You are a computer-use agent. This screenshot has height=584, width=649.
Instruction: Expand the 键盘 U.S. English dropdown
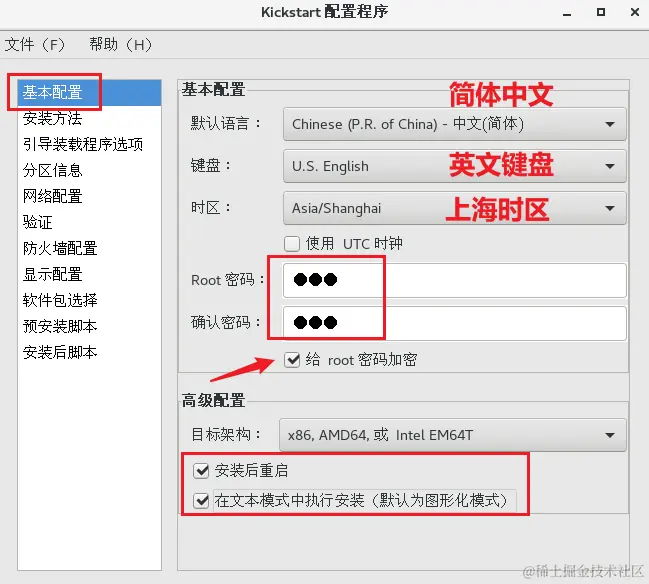click(x=454, y=166)
